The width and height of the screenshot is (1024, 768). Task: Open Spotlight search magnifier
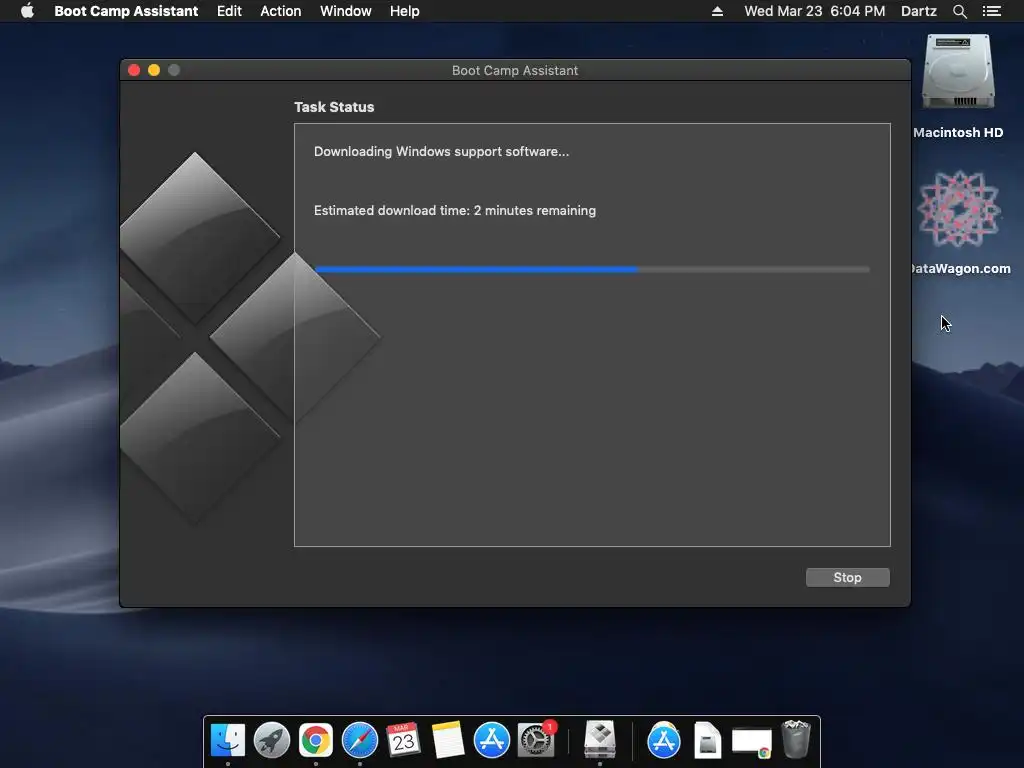coord(959,11)
